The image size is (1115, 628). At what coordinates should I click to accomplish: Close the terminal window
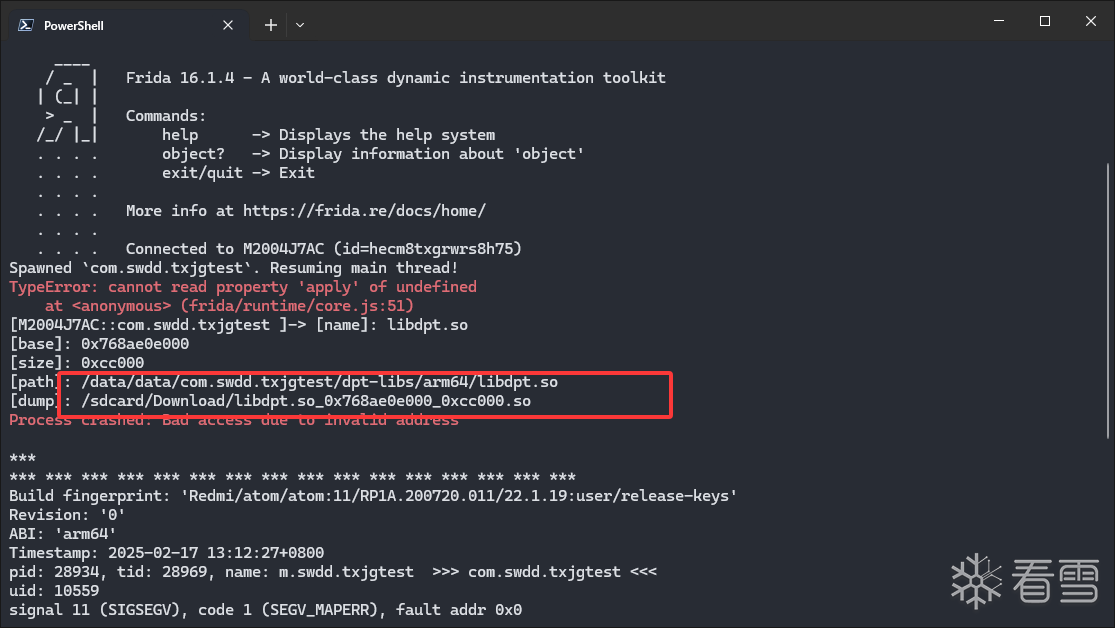click(x=1090, y=21)
